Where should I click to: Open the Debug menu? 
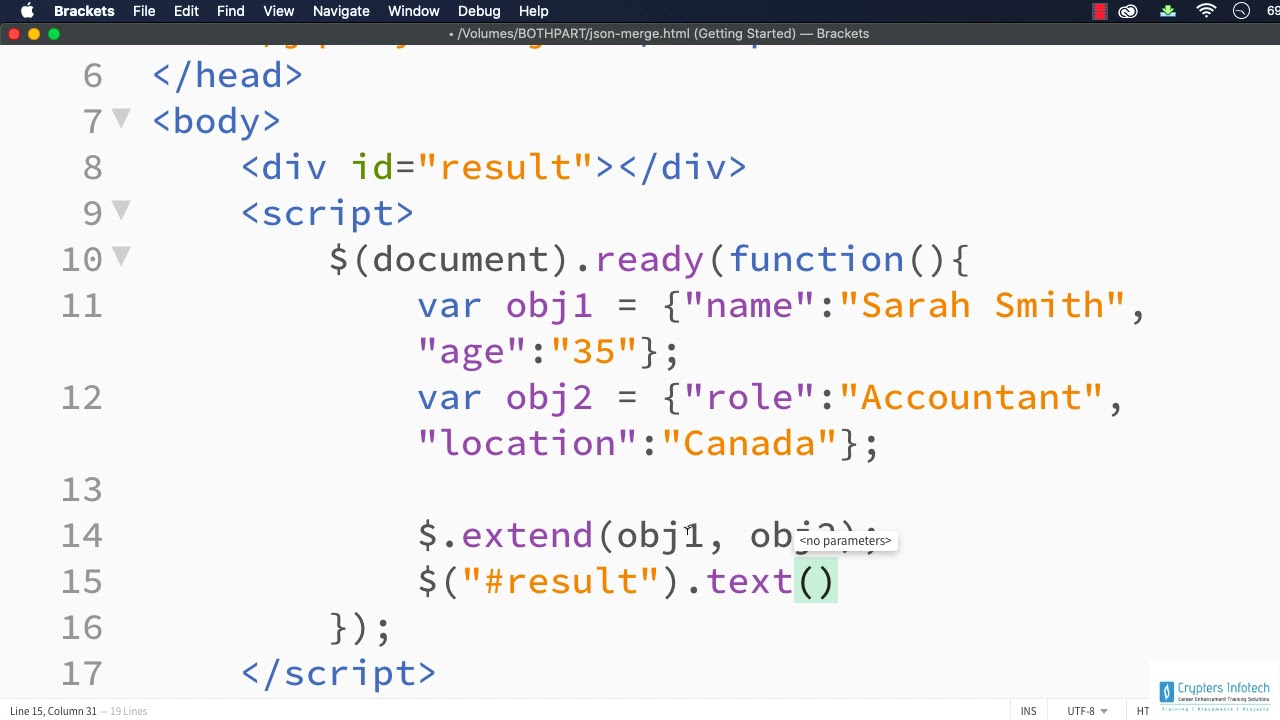(479, 11)
